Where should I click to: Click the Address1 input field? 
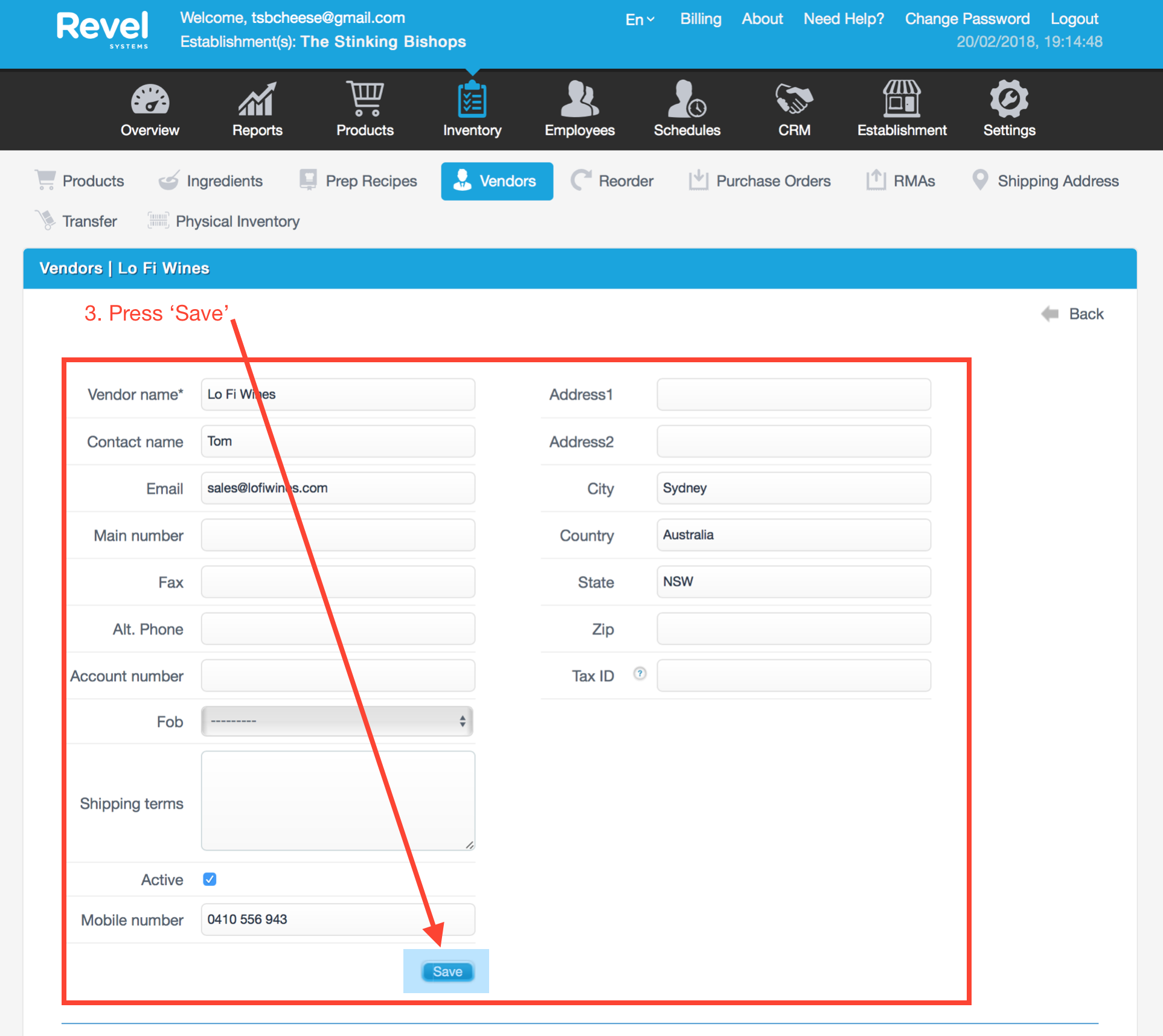tap(793, 394)
